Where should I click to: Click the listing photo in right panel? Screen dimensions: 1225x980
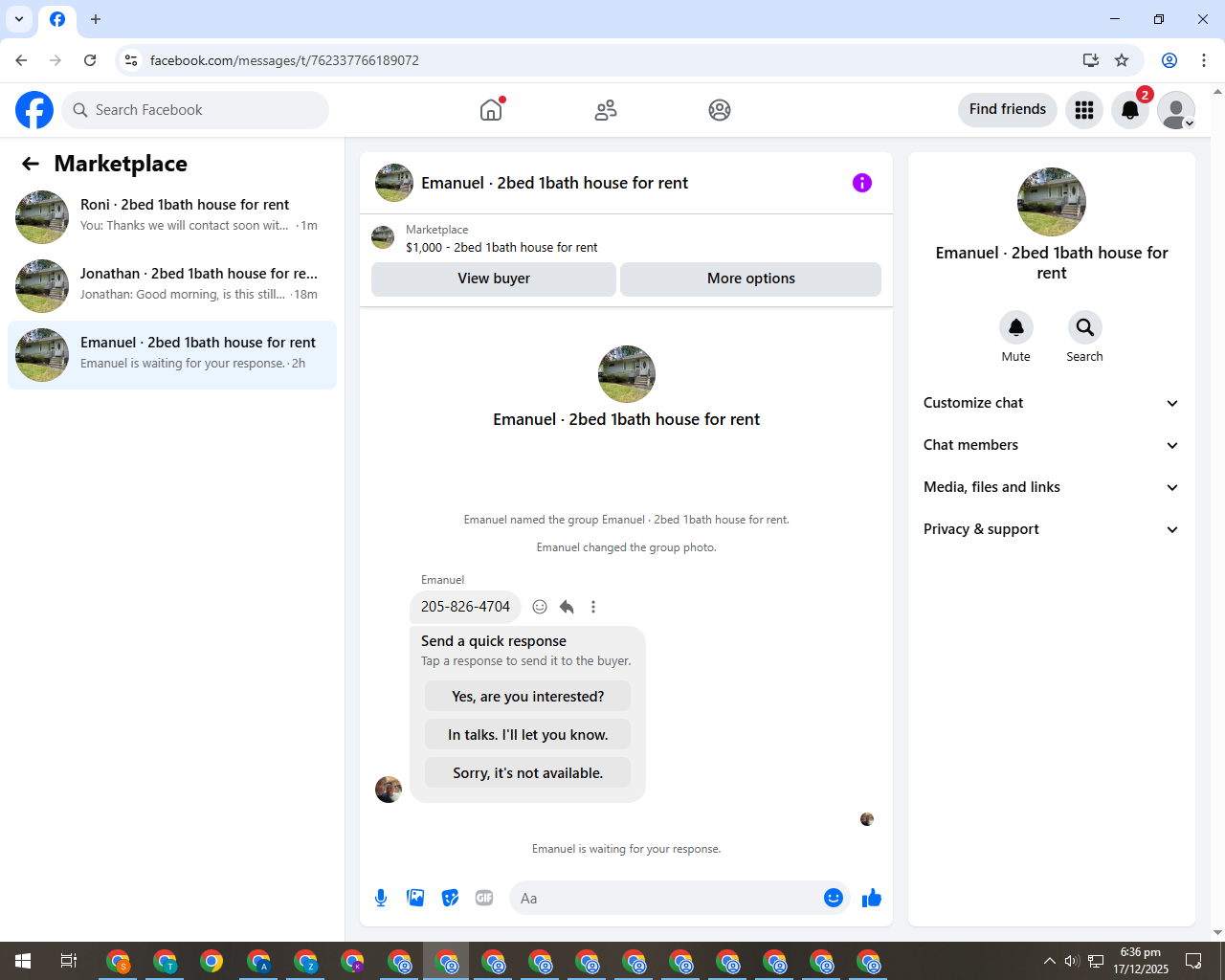click(x=1052, y=202)
